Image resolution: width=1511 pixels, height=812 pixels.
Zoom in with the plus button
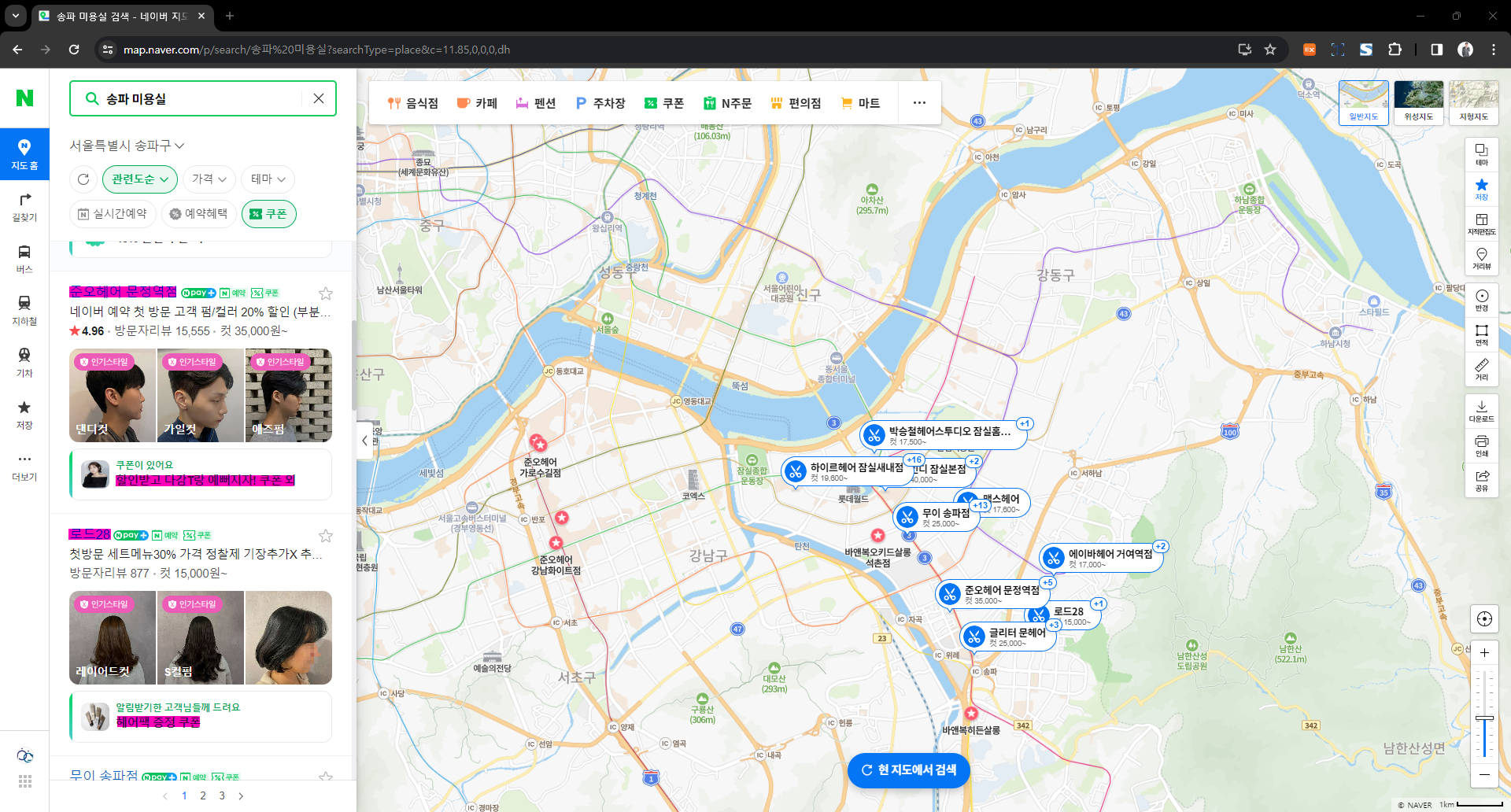[1484, 652]
